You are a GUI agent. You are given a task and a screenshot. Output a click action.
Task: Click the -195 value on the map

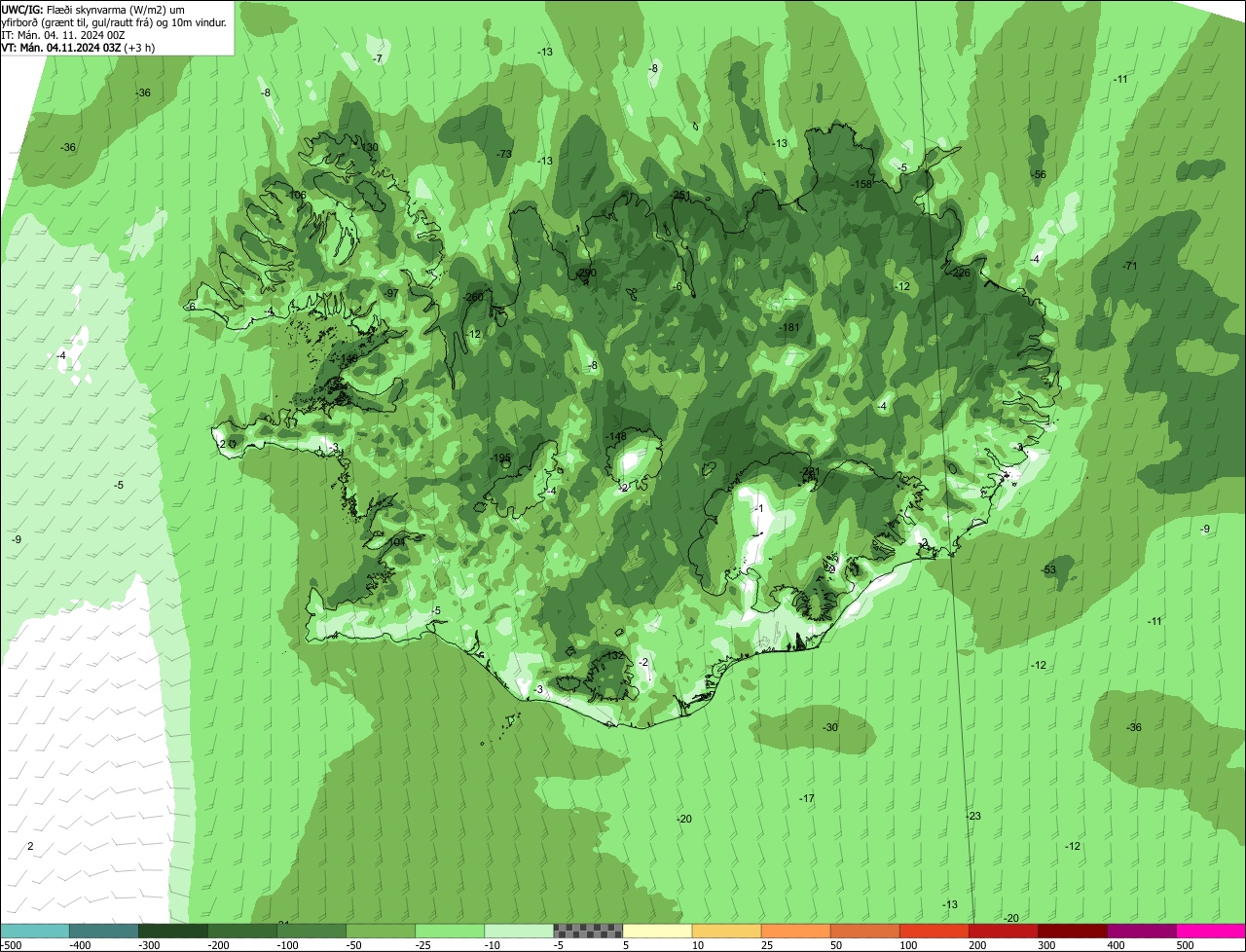(501, 458)
